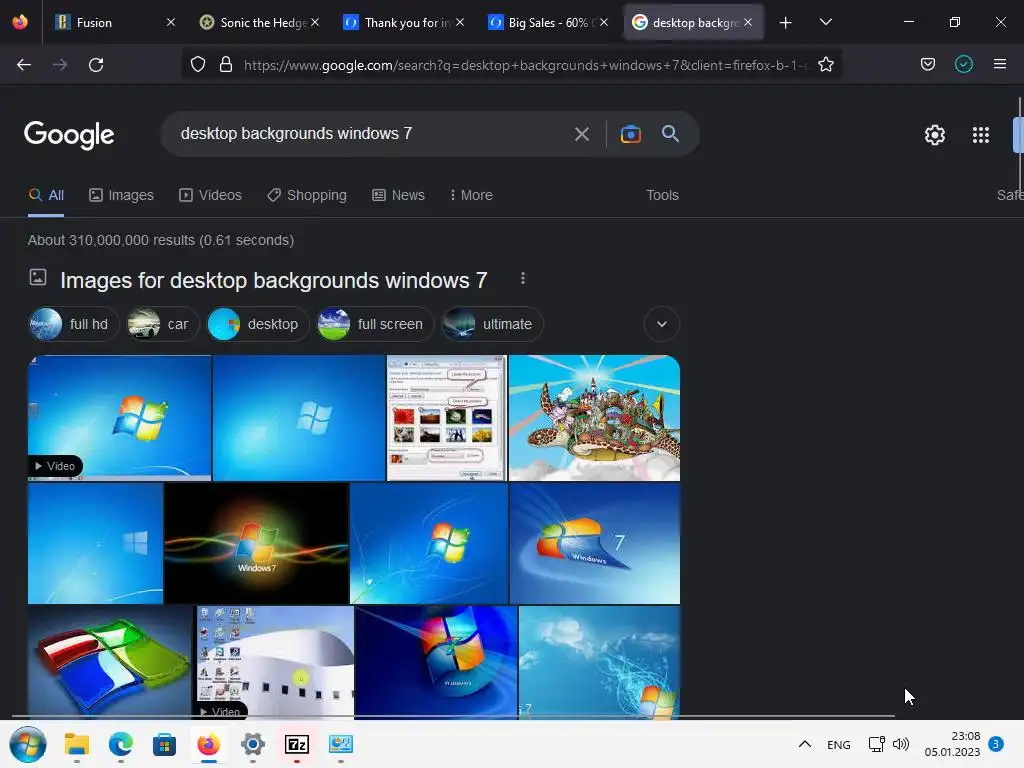Open the Windows 7 curved flag thumbnail
This screenshot has height=768, width=1024.
pos(595,543)
